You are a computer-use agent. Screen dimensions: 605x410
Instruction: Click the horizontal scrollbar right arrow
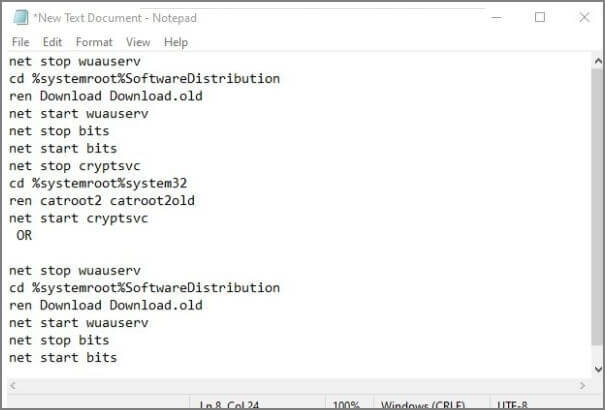click(x=583, y=385)
